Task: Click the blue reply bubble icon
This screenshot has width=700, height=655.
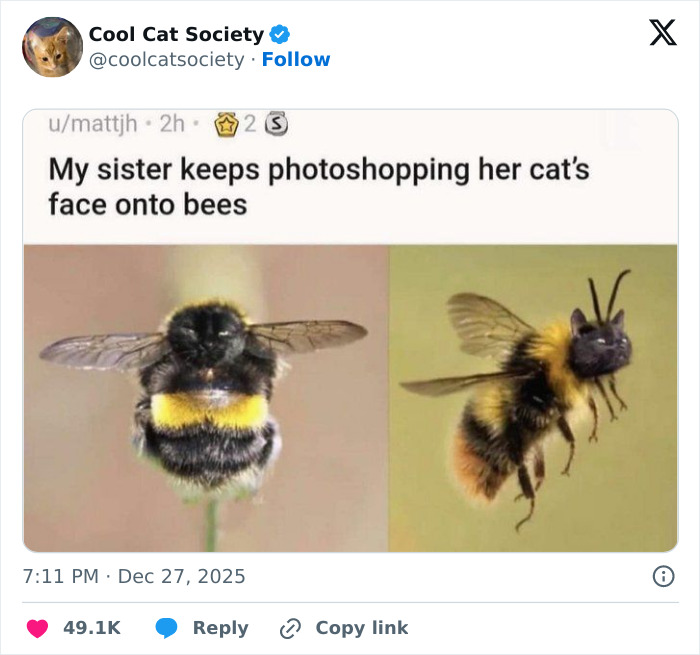Action: pos(167,628)
